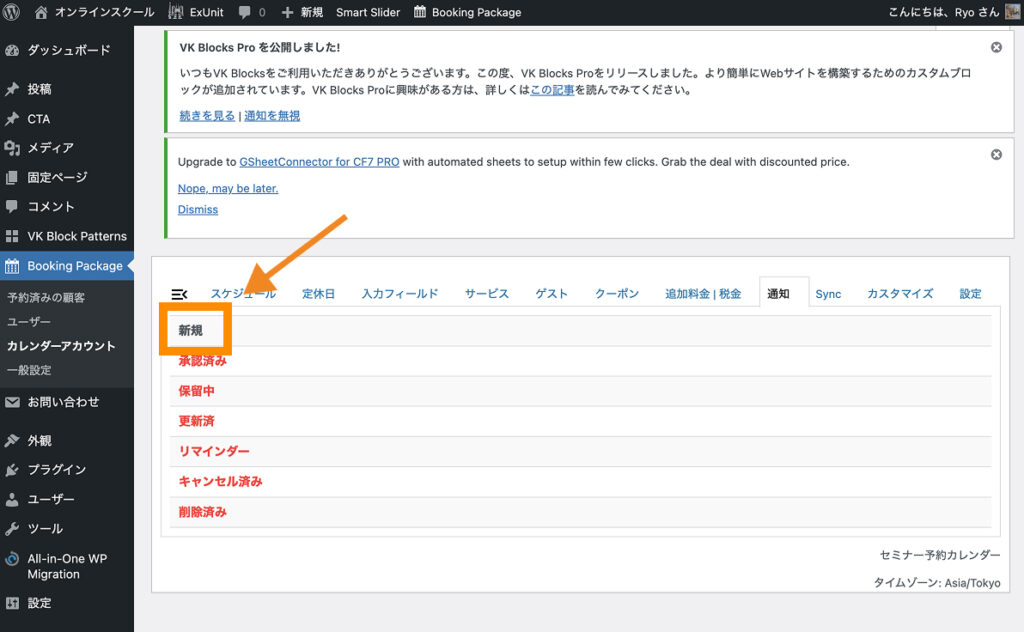Click the user avatar in top right

coord(1012,12)
